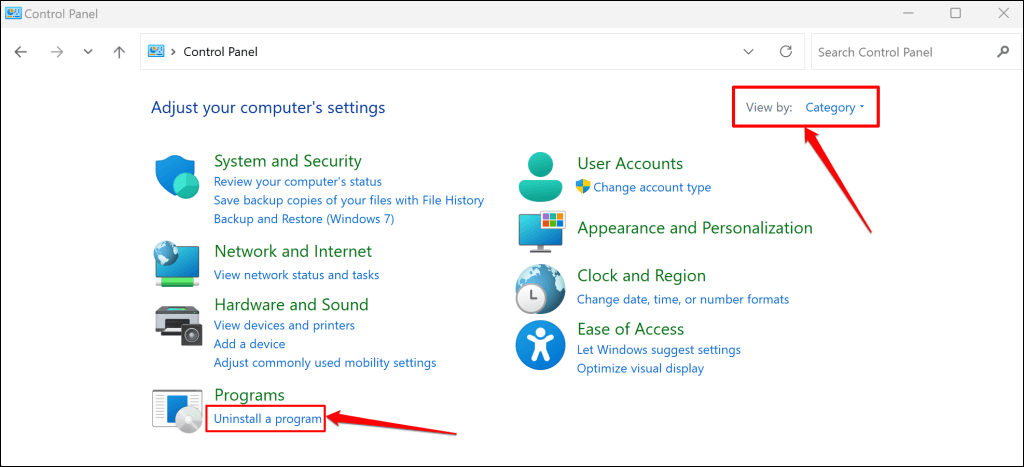Viewport: 1024px width, 467px height.
Task: Open the Clock and Region globe icon
Action: click(540, 289)
